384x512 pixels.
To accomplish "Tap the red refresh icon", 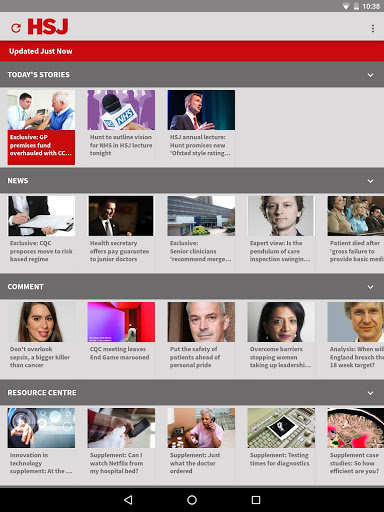I will (16, 28).
